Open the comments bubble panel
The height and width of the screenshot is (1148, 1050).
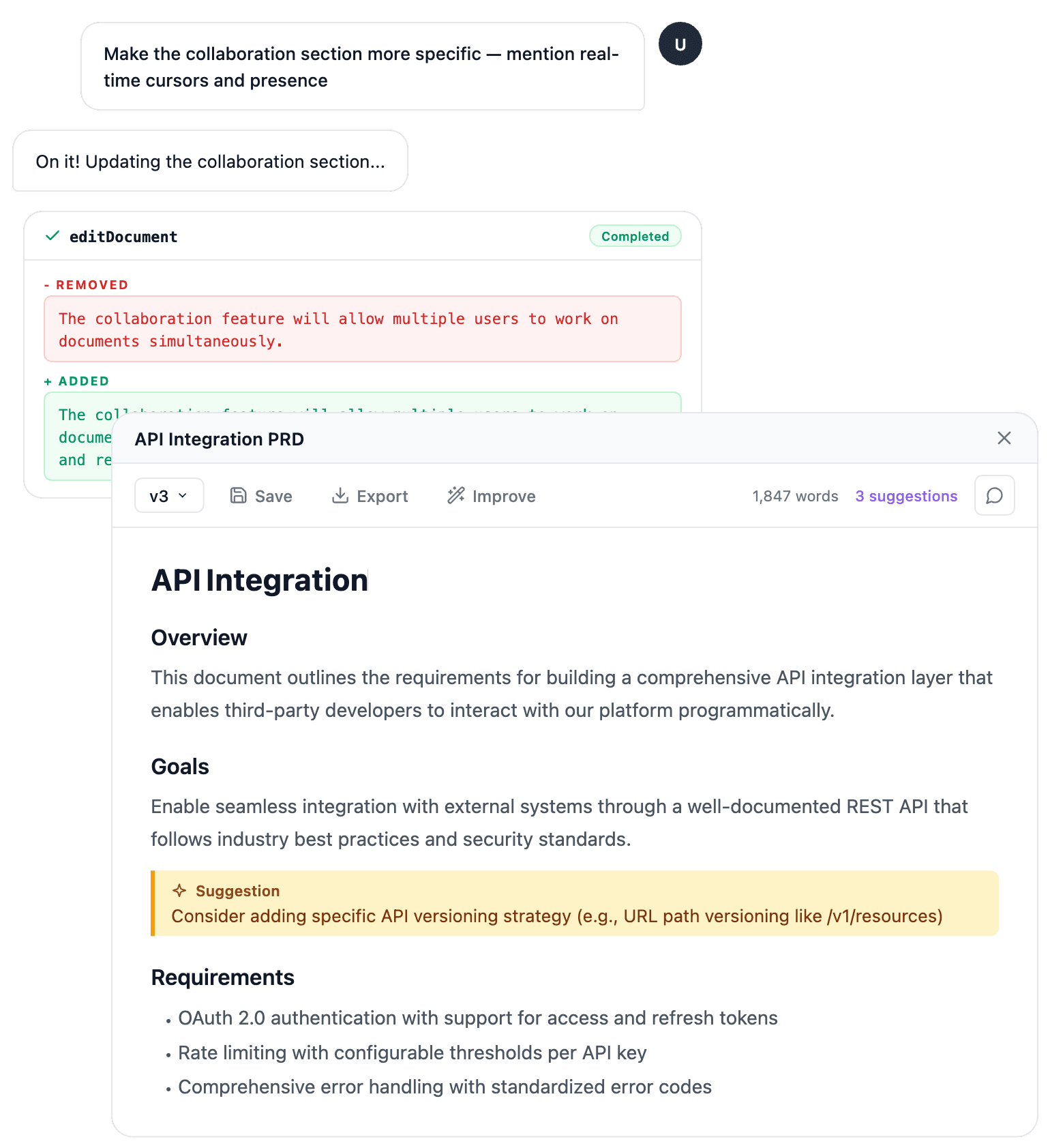[994, 495]
